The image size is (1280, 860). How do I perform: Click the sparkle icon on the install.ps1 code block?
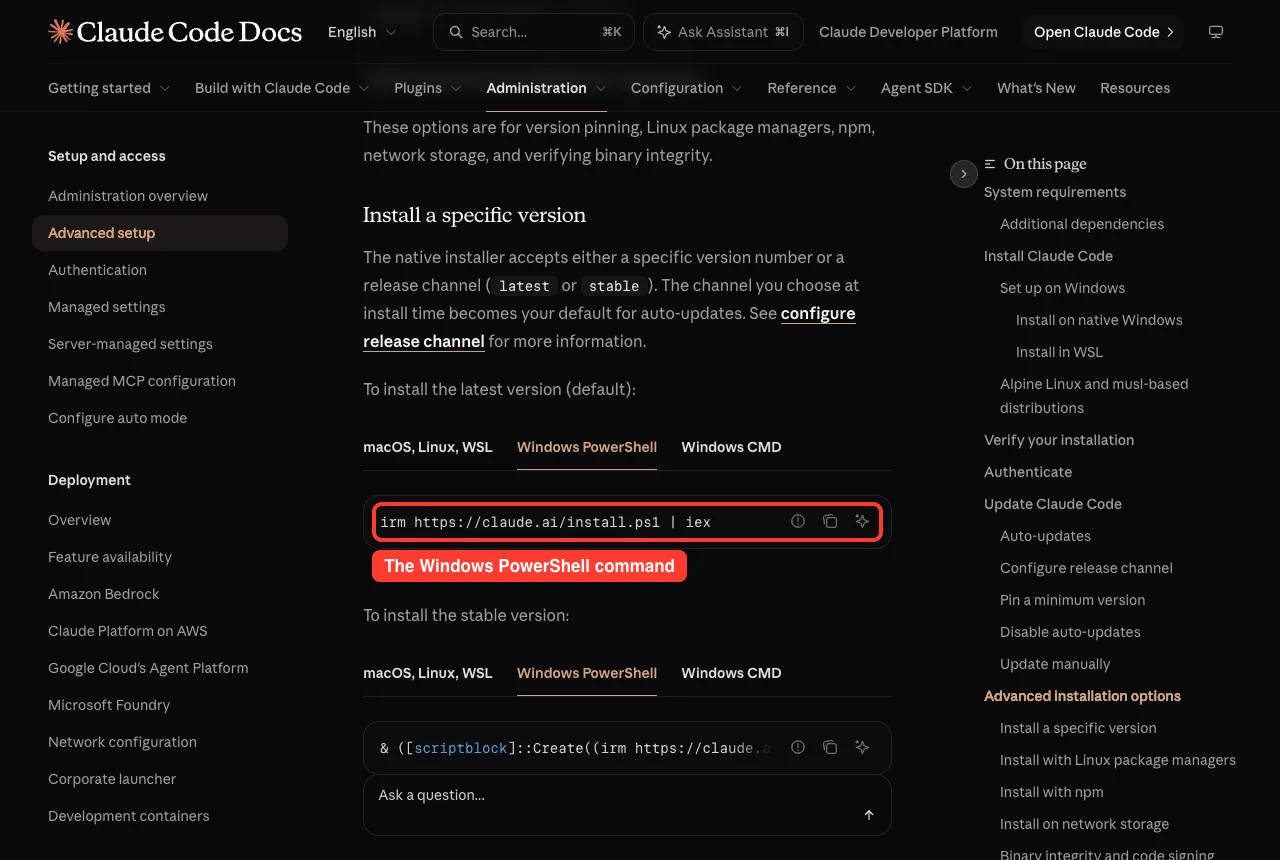coord(862,521)
